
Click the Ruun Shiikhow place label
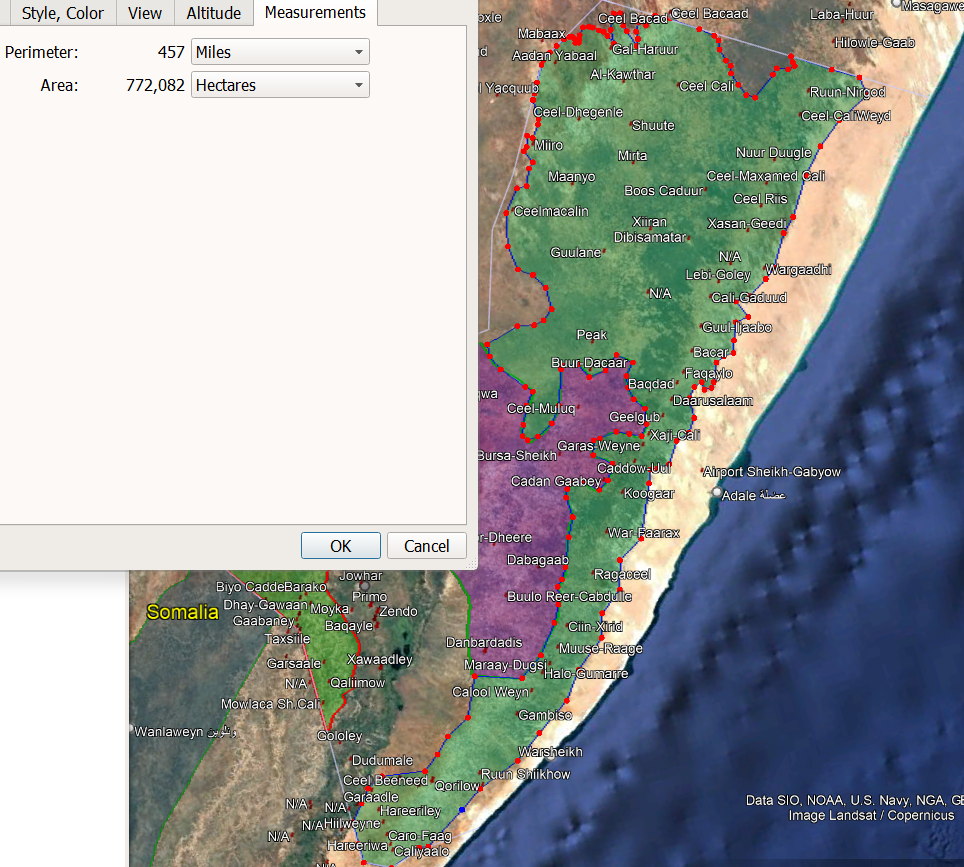(x=525, y=774)
